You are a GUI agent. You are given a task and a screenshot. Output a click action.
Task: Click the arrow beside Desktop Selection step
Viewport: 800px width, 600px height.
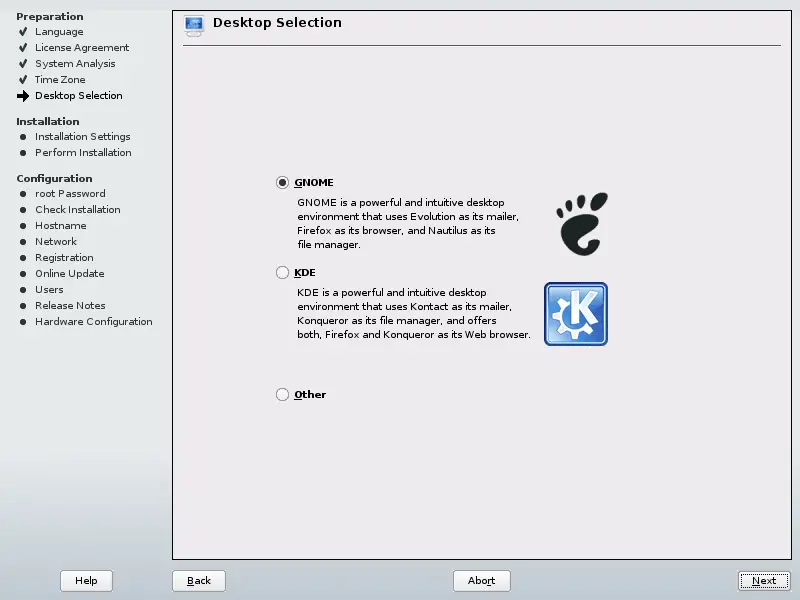[x=23, y=96]
